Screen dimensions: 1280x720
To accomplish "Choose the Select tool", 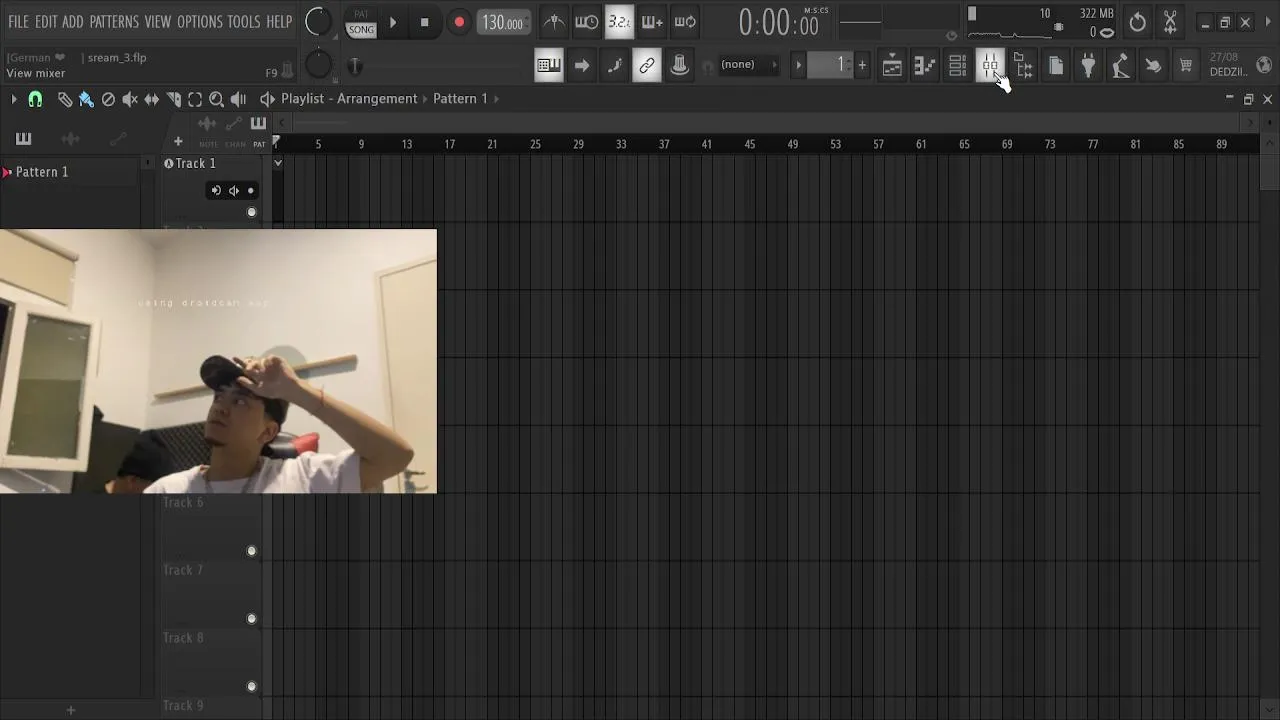I will coord(195,99).
